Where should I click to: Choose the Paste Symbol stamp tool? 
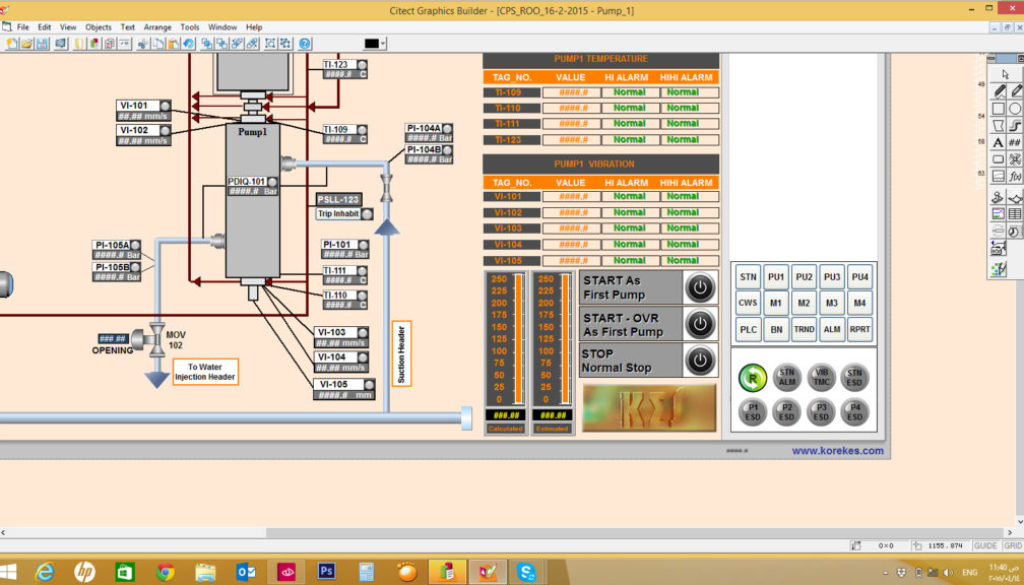[x=999, y=197]
